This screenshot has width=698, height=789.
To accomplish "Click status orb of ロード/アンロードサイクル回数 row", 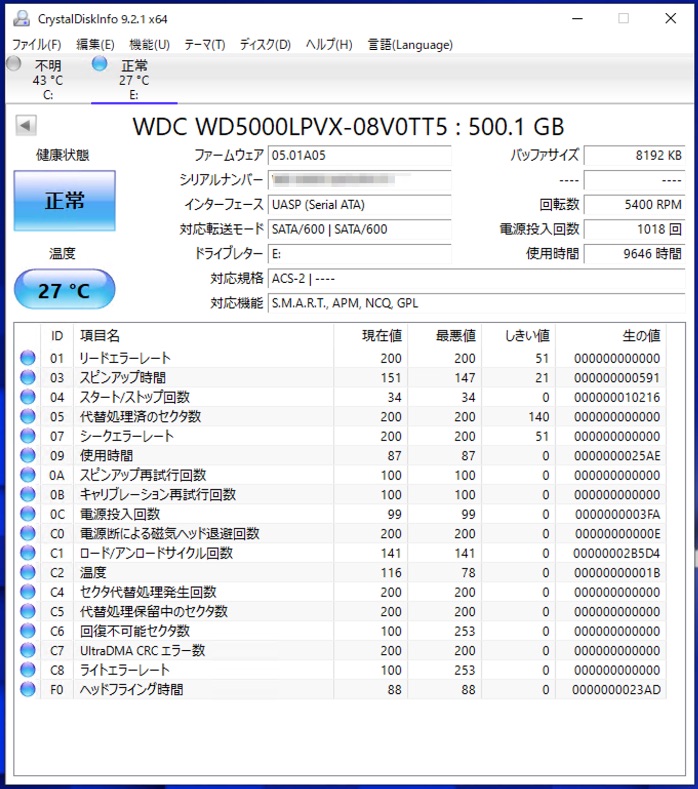I will (x=28, y=553).
